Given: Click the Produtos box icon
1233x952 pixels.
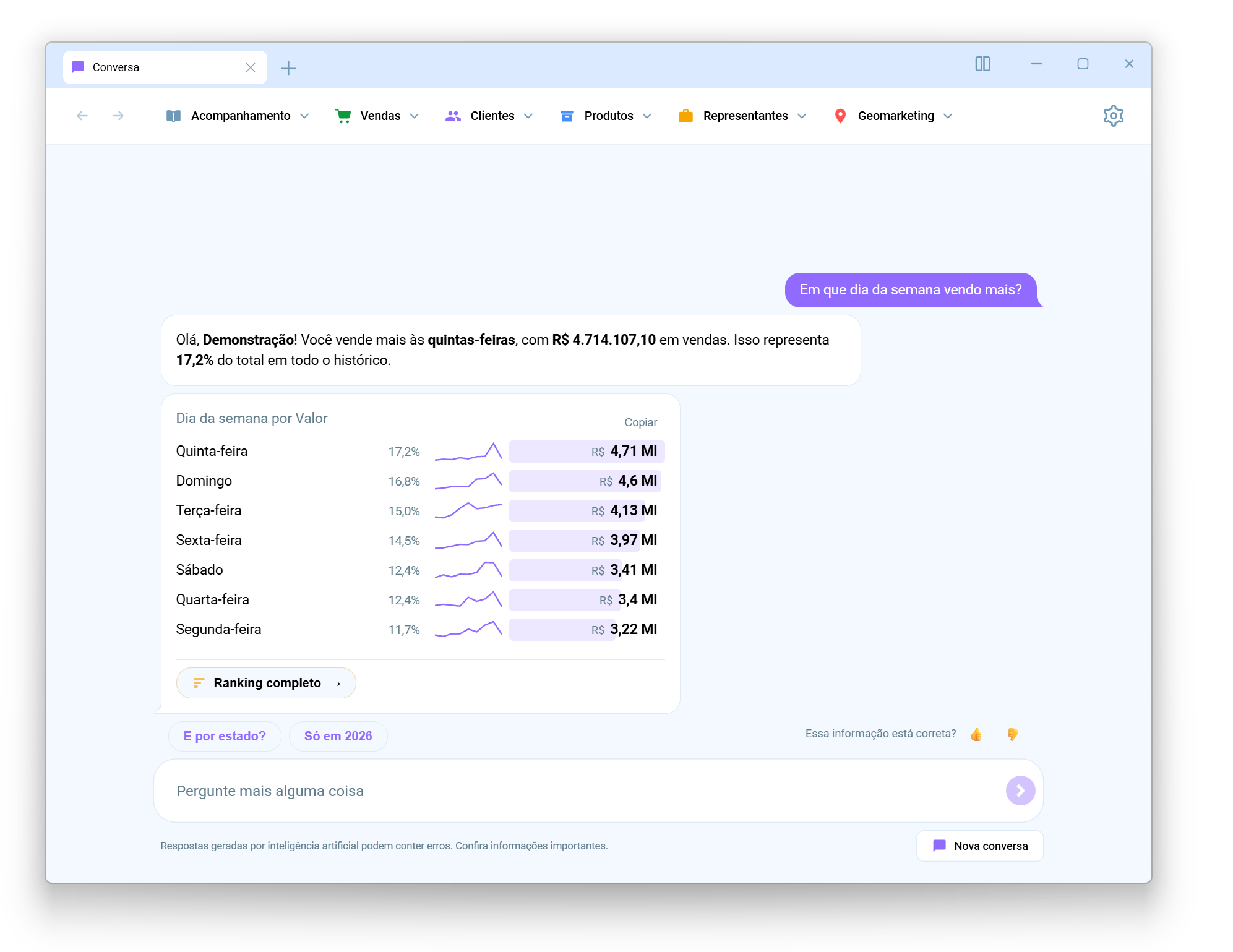Looking at the screenshot, I should (x=567, y=116).
